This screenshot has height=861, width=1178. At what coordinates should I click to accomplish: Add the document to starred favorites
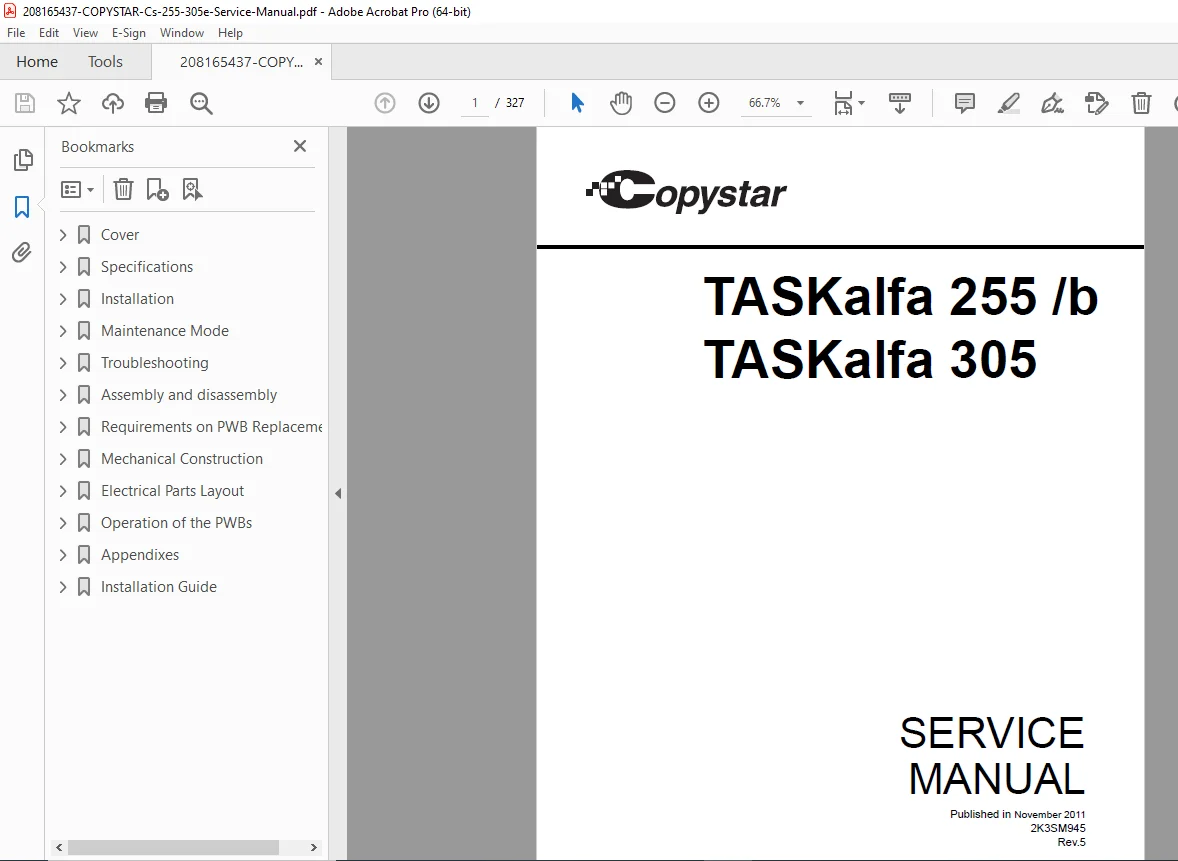69,103
